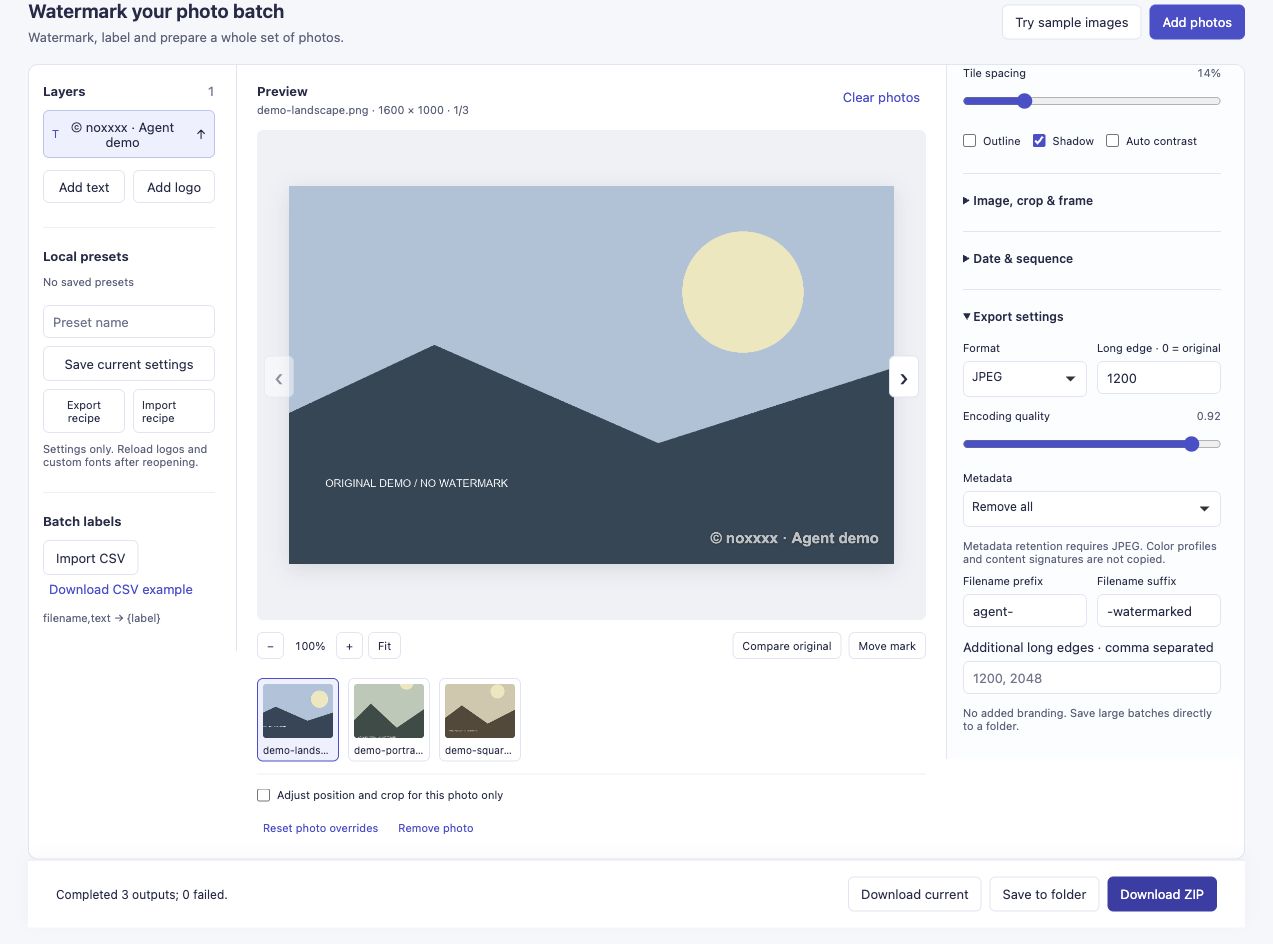Image resolution: width=1273 pixels, height=944 pixels.
Task: Select the demo-portrait thumbnail
Action: 389,720
